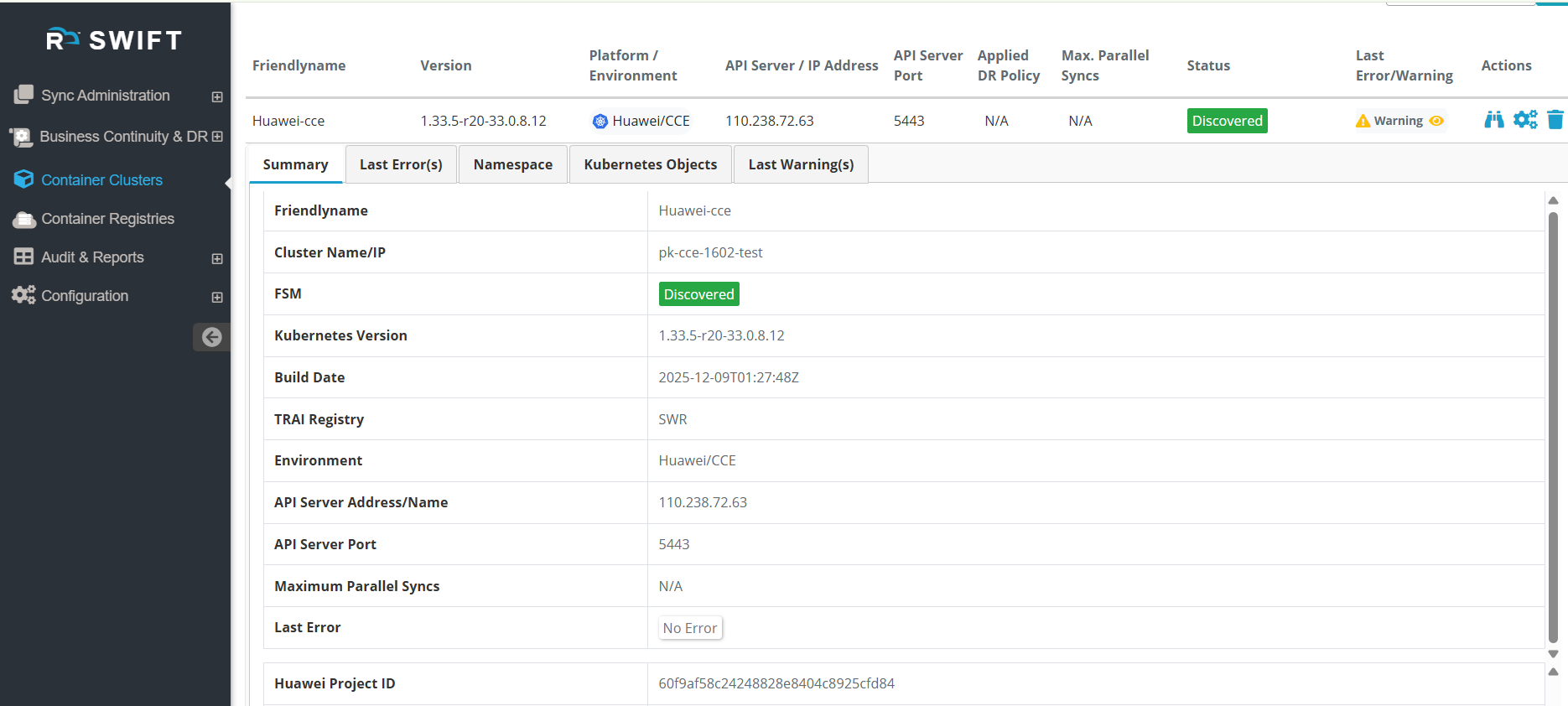Expand the Business Continuity & DR menu
Screen dimensions: 1568x706
217,137
